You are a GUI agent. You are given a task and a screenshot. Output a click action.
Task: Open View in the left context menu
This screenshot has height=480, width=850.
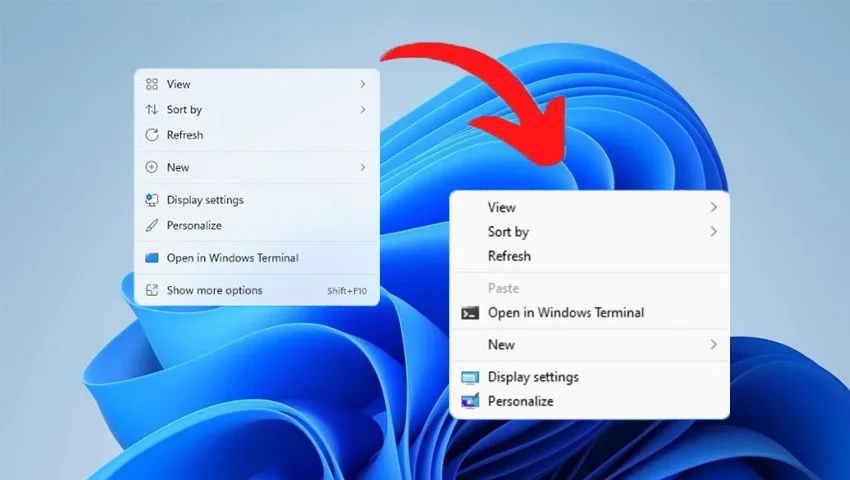pos(257,84)
